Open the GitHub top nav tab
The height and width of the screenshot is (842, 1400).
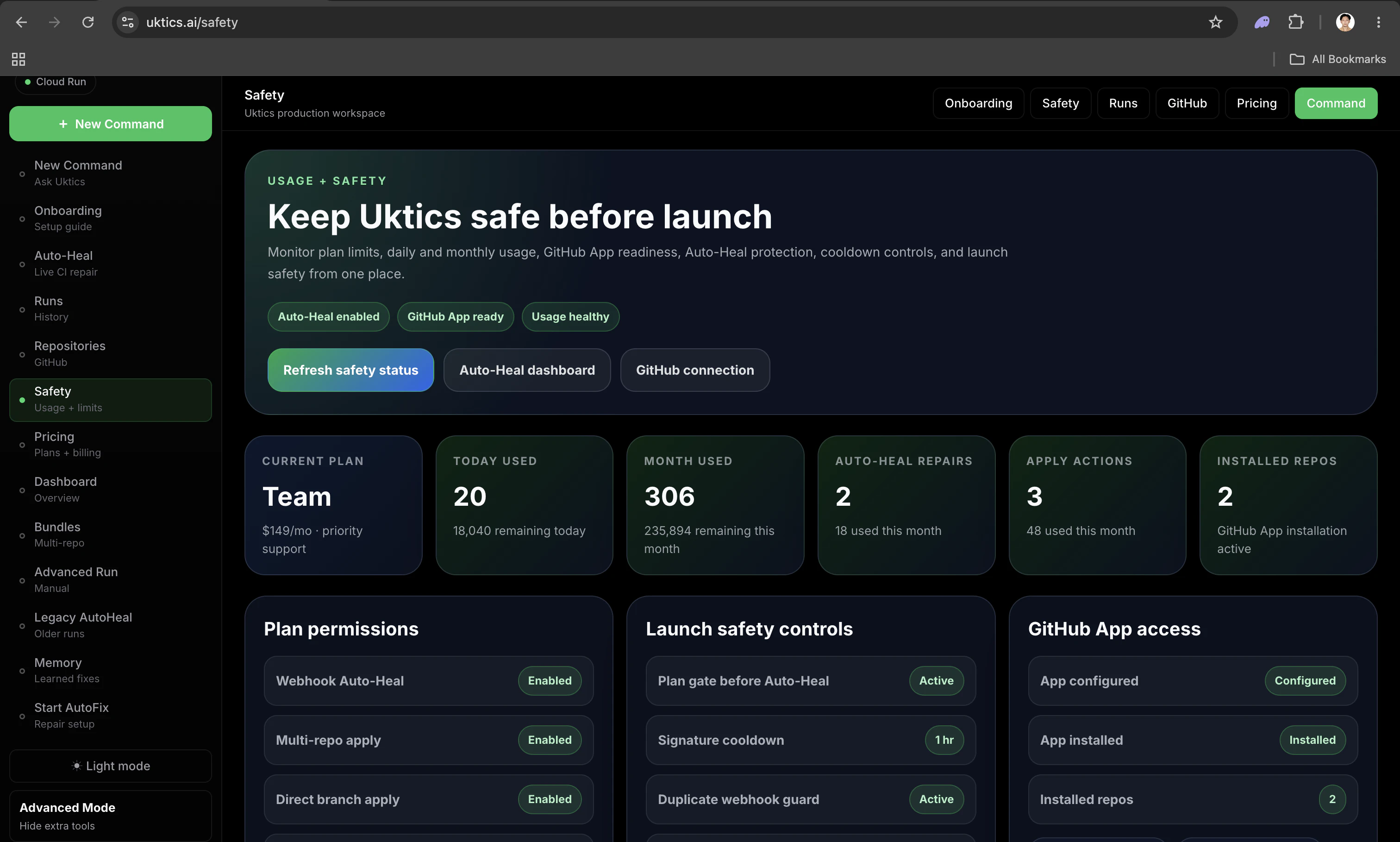(1187, 103)
